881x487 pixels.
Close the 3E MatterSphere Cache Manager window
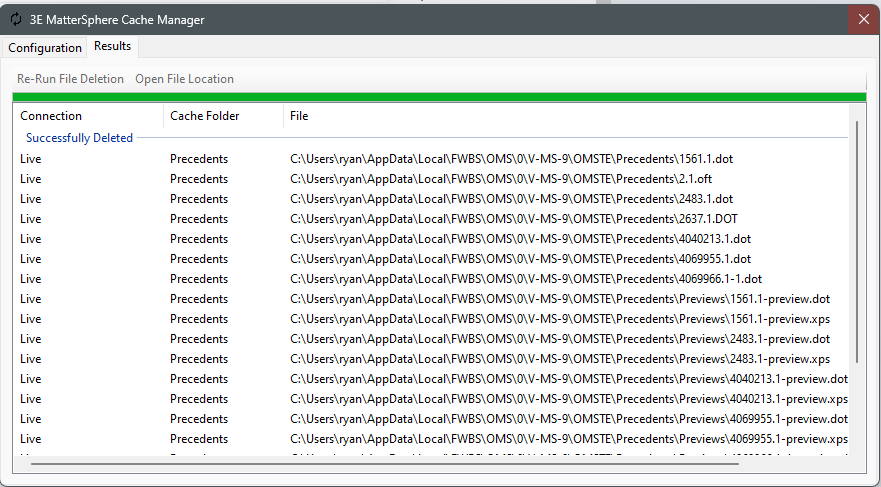coord(864,19)
